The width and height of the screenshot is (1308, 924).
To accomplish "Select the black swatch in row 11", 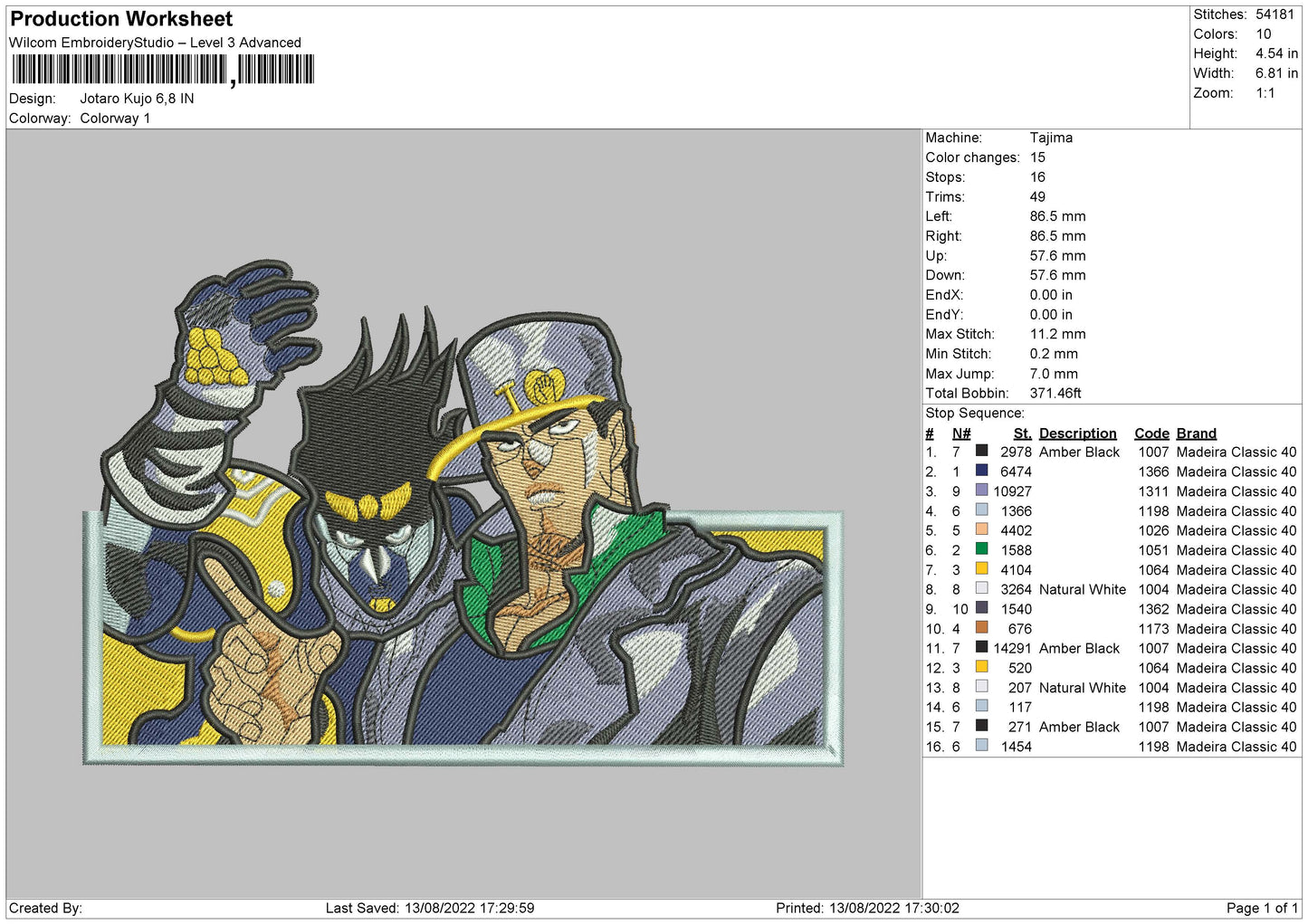I will (x=981, y=647).
